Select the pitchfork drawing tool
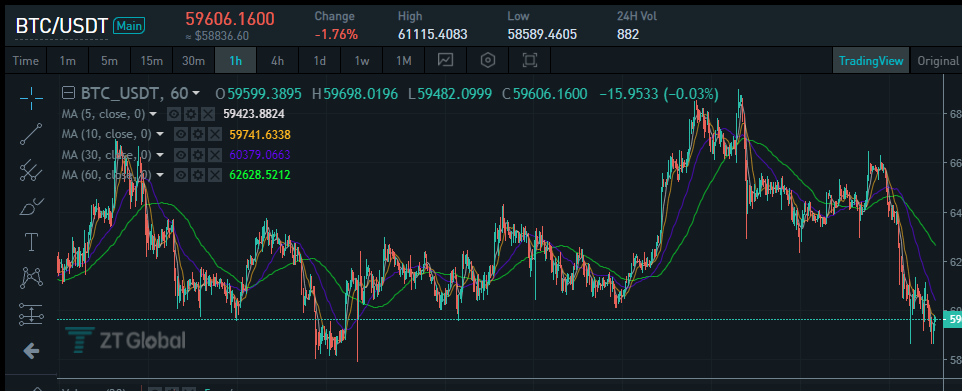Image resolution: width=962 pixels, height=391 pixels. click(31, 170)
